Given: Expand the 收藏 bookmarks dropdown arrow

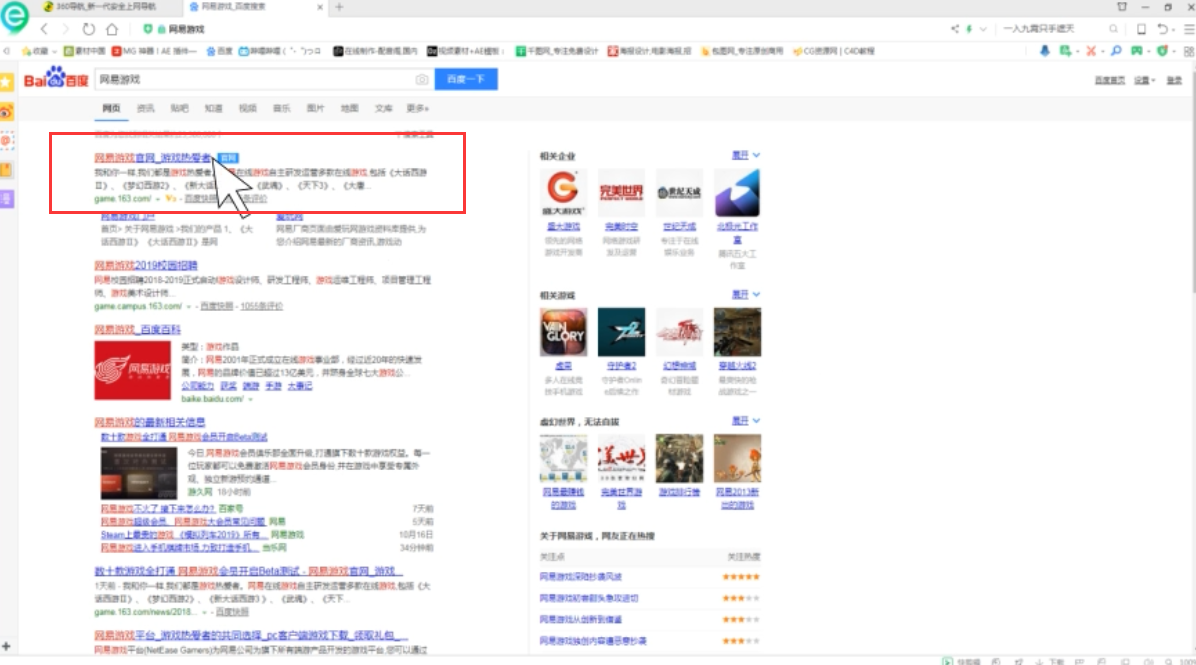Looking at the screenshot, I should pyautogui.click(x=54, y=51).
